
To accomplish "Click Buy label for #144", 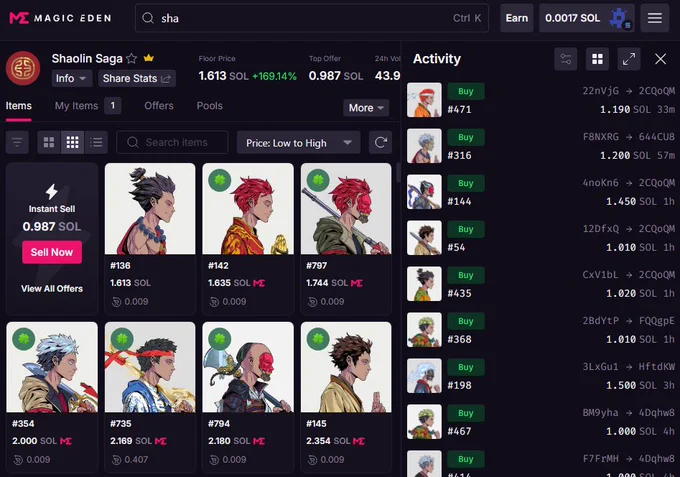I will click(x=465, y=183).
